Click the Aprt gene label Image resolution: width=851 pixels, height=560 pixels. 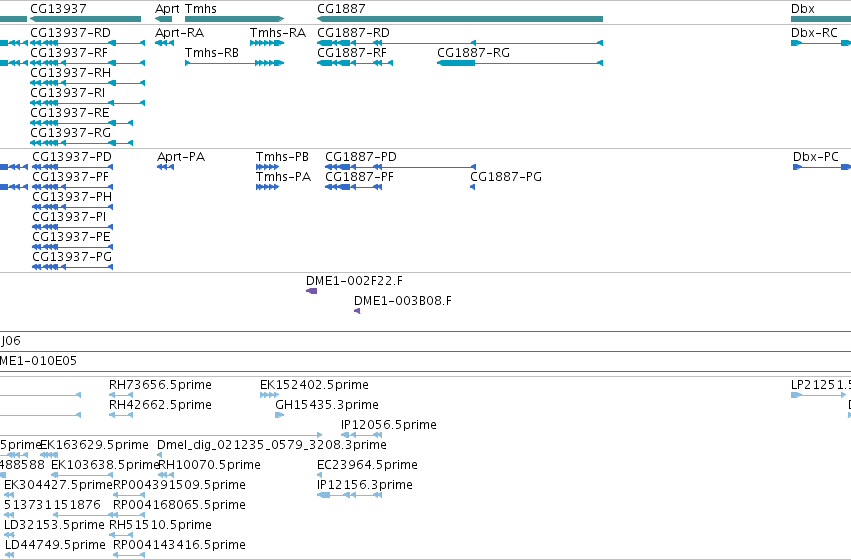click(x=167, y=9)
